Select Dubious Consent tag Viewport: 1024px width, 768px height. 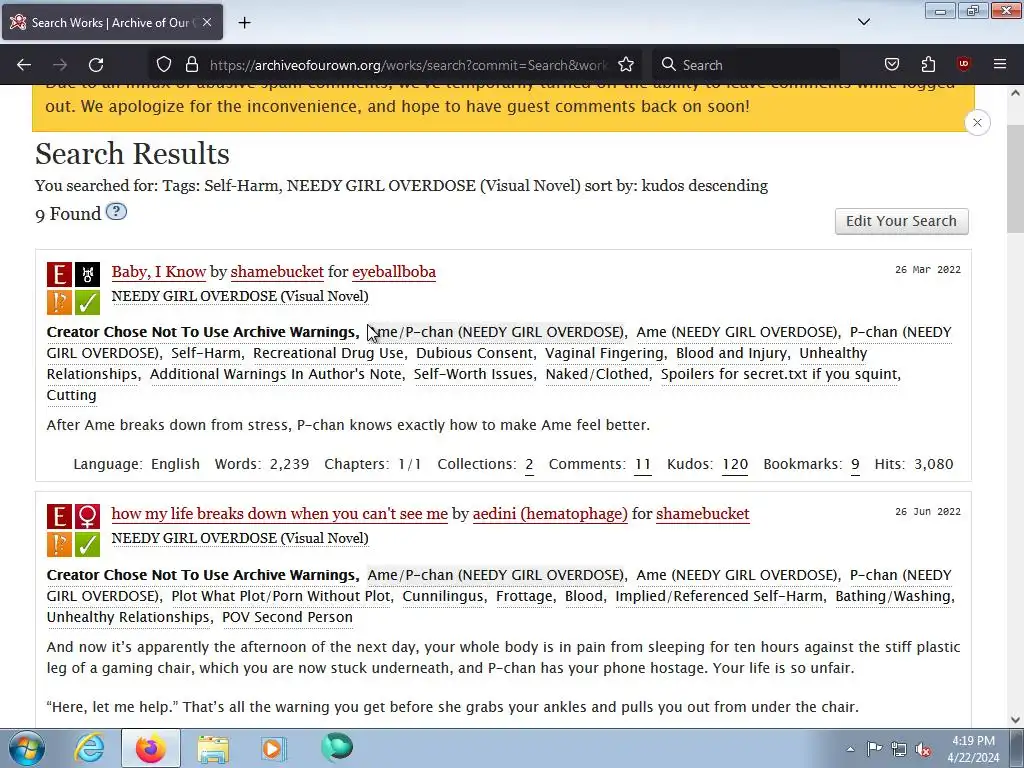tap(475, 353)
